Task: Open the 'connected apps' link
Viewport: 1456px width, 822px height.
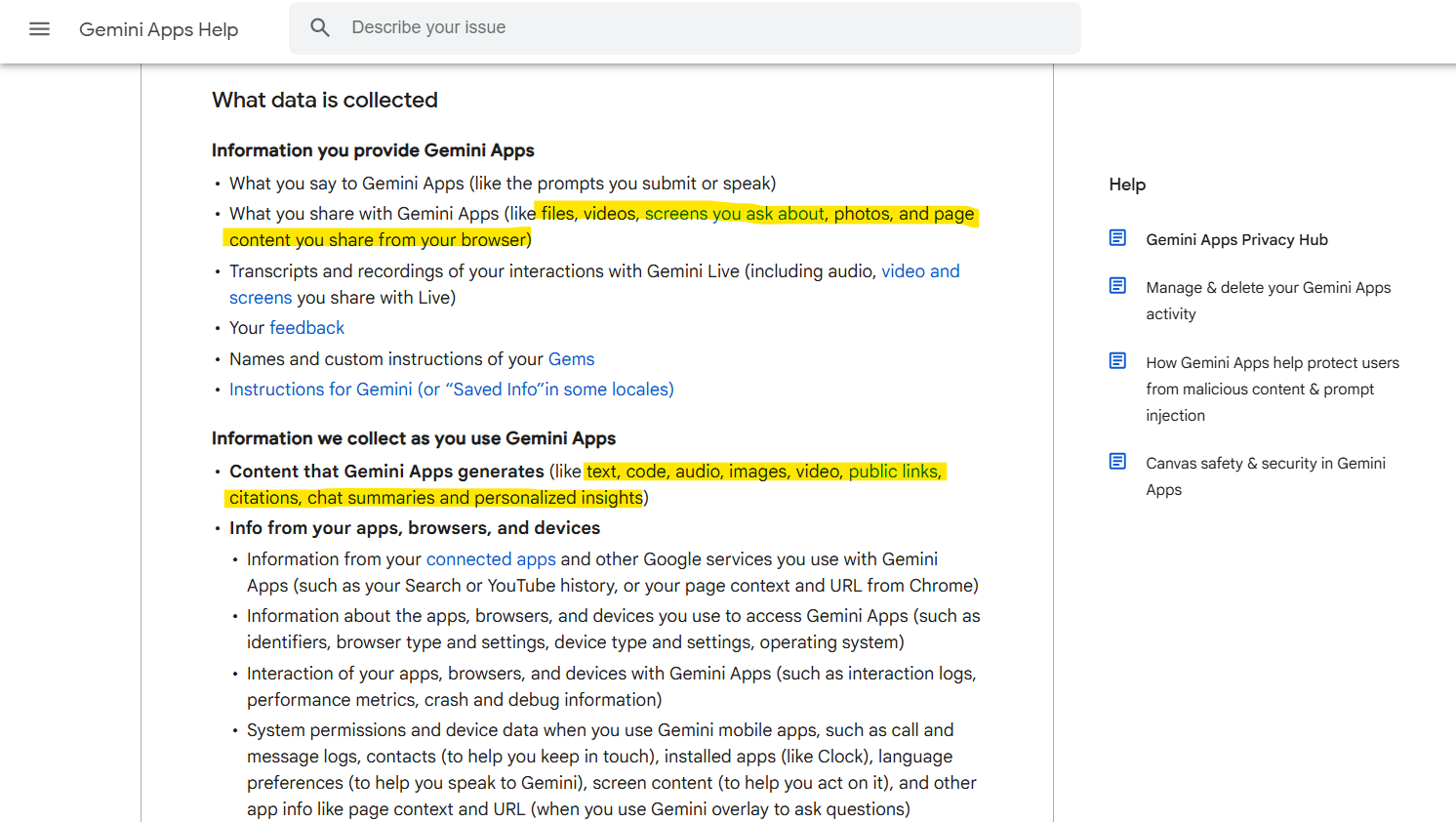Action: pyautogui.click(x=490, y=559)
